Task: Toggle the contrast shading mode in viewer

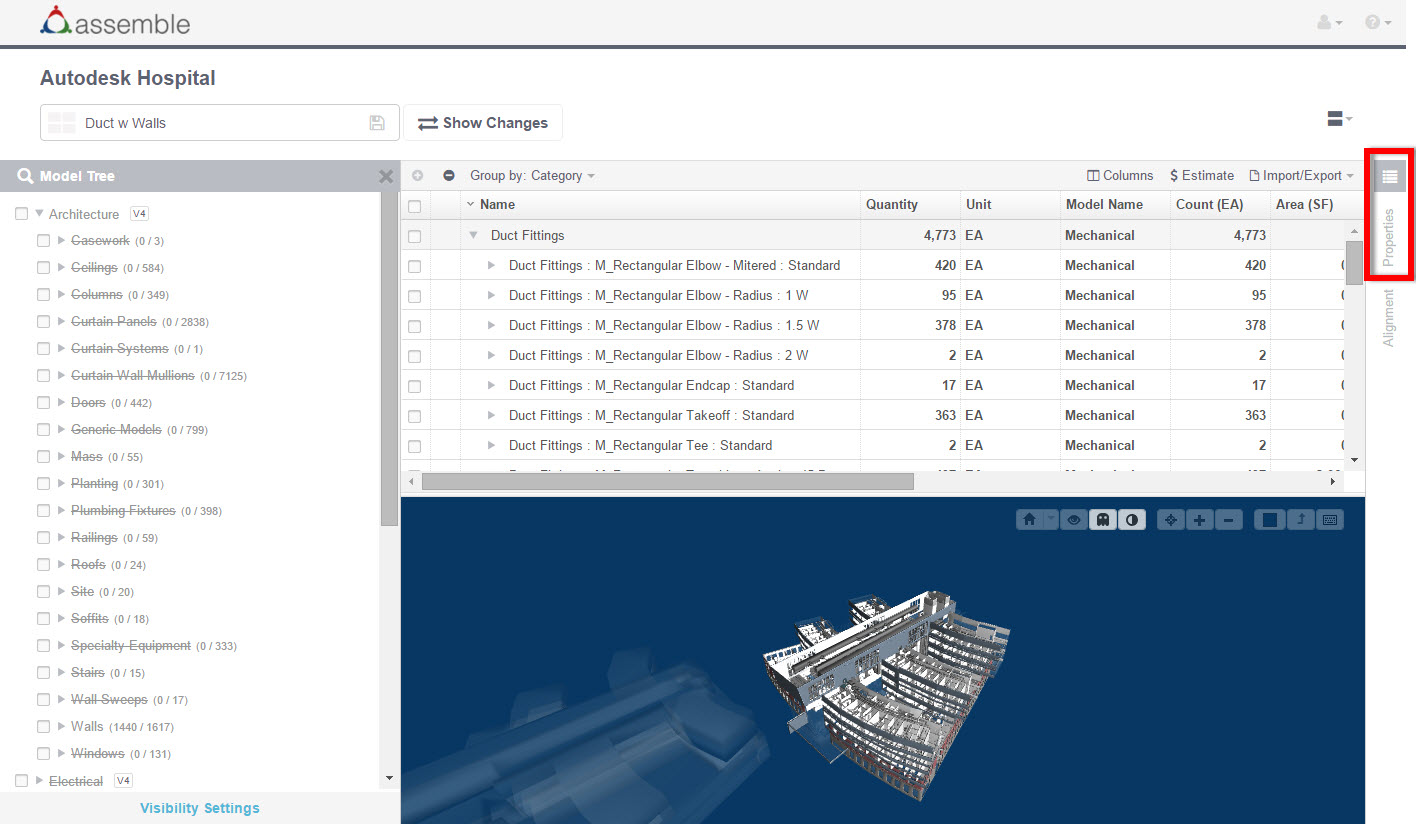Action: [x=1132, y=520]
